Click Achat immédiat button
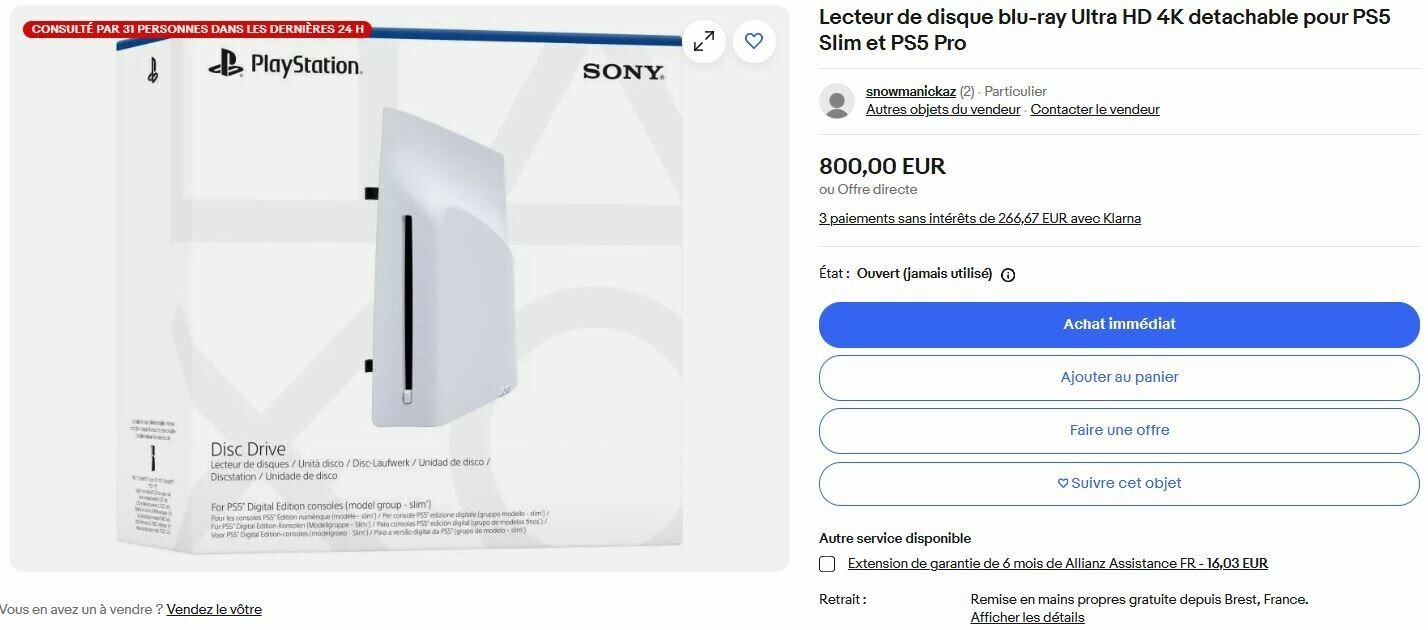 pos(1119,324)
